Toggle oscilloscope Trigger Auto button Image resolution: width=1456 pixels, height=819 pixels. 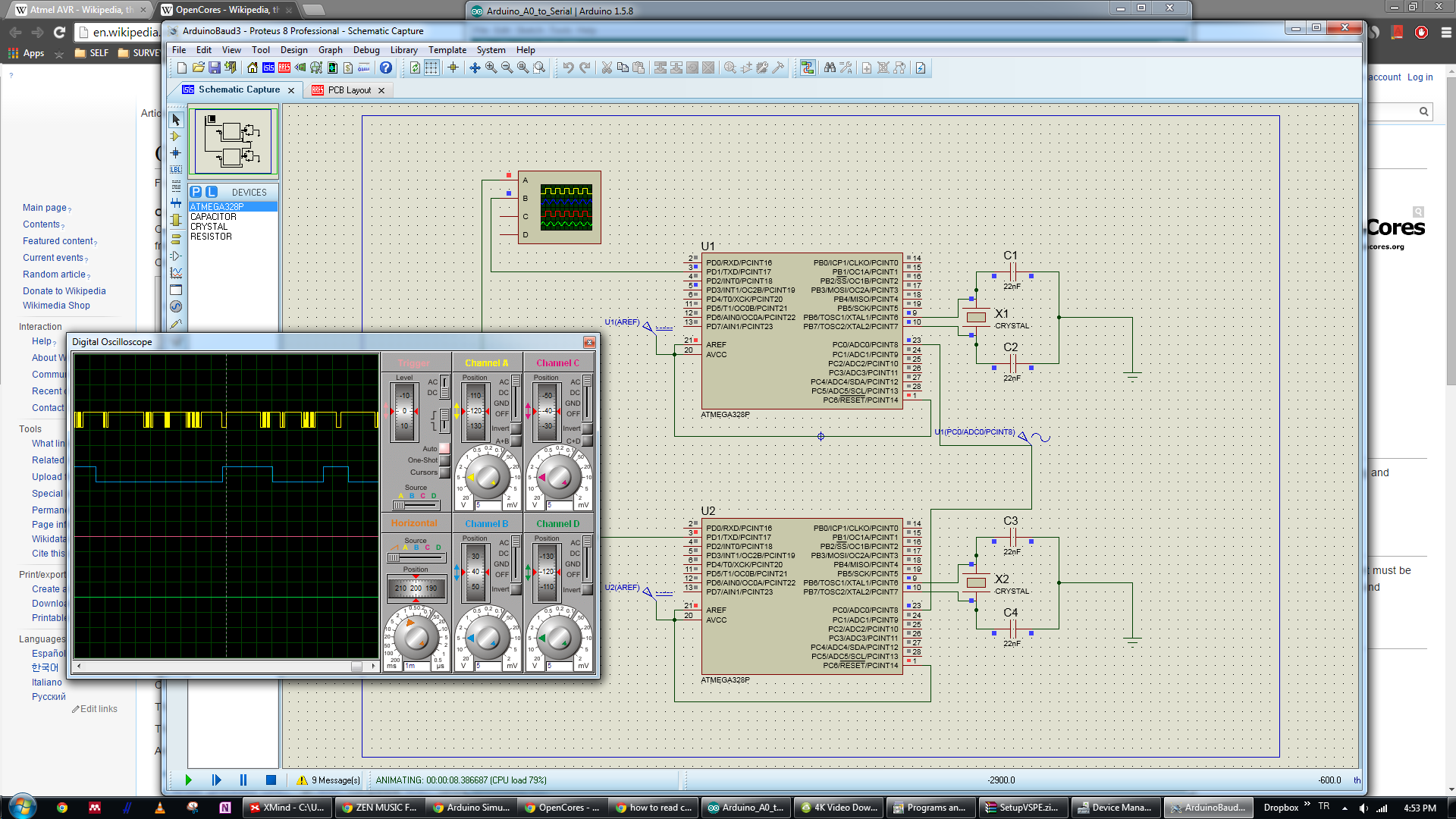(445, 448)
